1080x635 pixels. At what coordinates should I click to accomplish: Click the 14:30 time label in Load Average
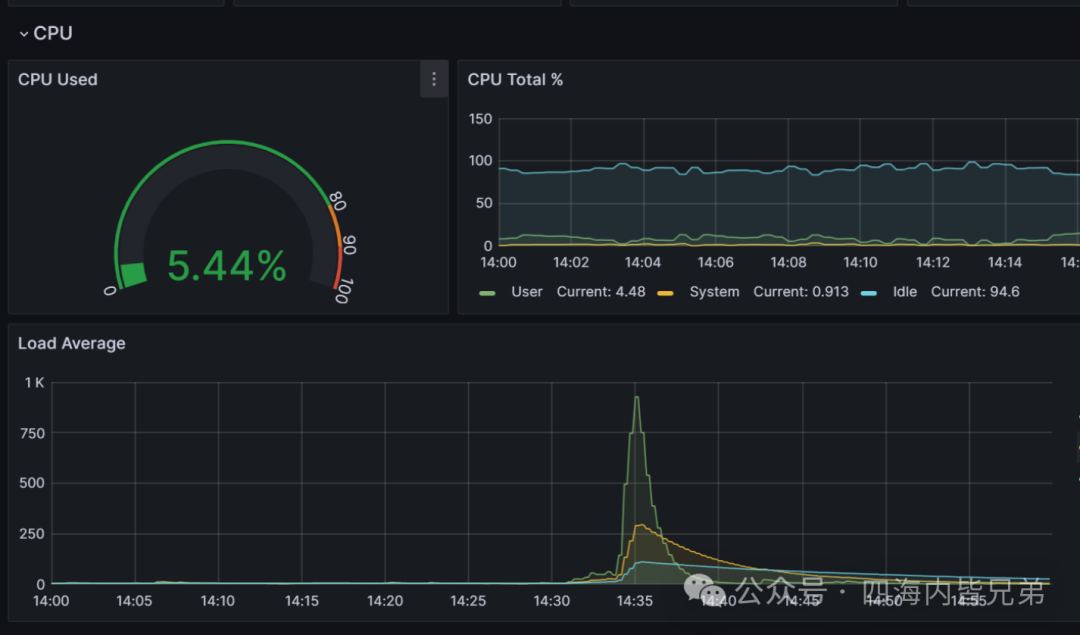click(552, 601)
